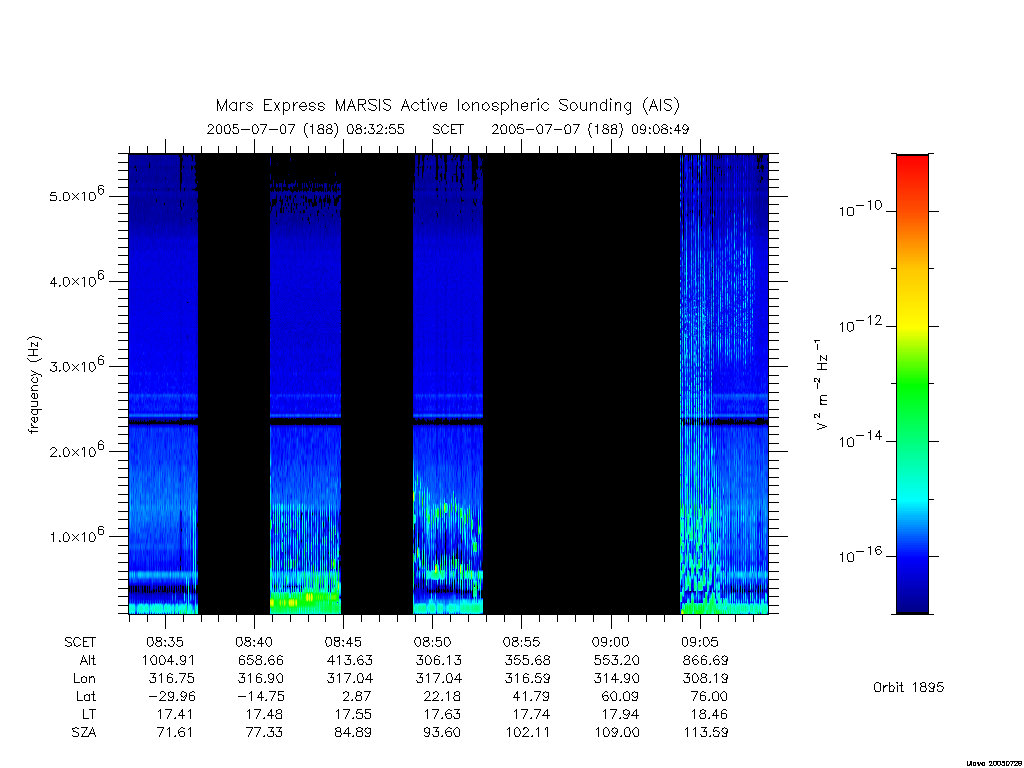The width and height of the screenshot is (1024, 768).
Task: Click the latitude value '60.09'
Action: (x=620, y=696)
